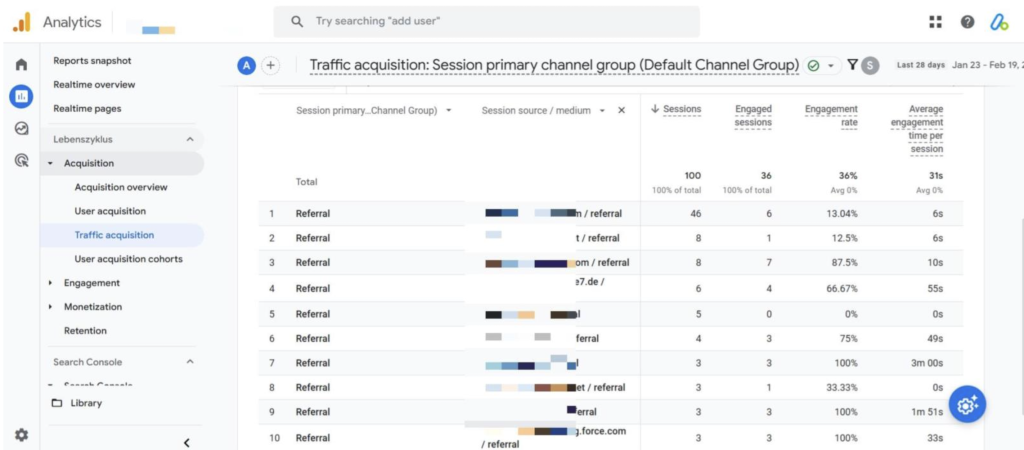Sort by Engagement rate column header

831,116
